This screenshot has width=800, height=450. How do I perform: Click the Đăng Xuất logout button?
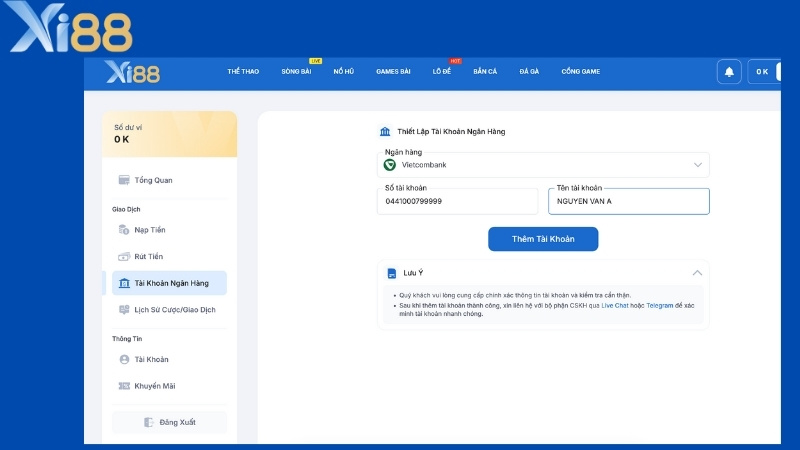[x=169, y=422]
